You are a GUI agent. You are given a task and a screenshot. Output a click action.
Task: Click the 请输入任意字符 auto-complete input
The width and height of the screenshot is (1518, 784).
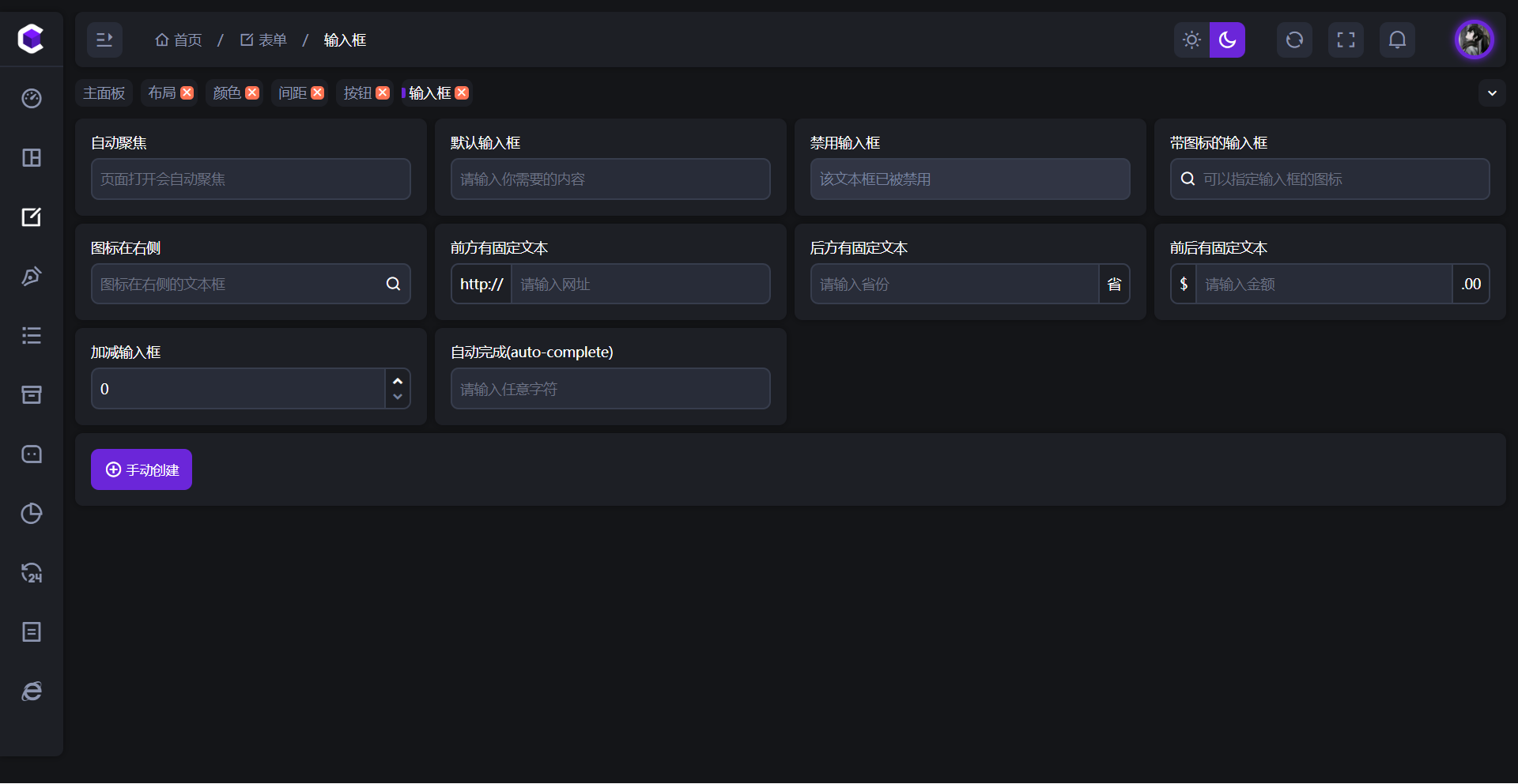(610, 389)
